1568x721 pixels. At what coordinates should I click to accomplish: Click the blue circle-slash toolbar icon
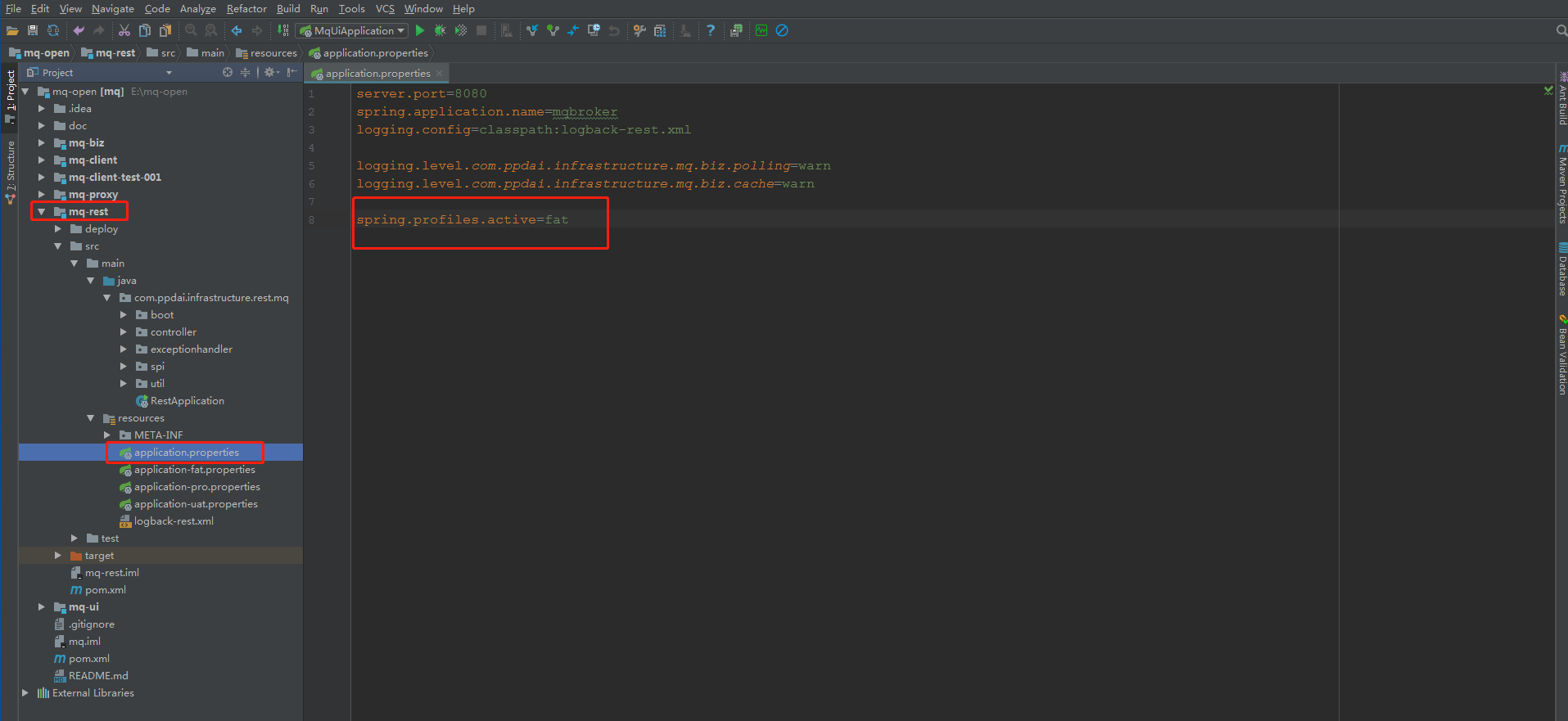point(782,30)
